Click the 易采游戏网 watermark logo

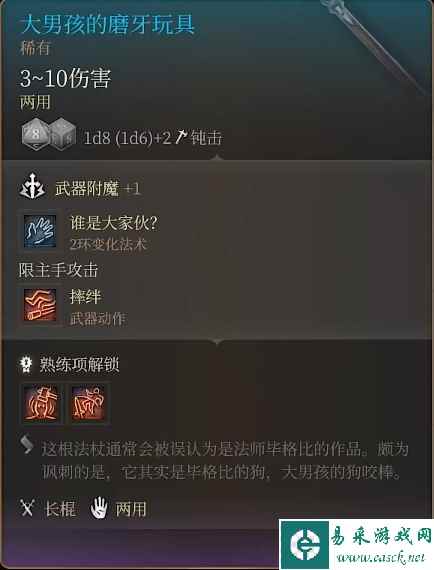point(356,544)
